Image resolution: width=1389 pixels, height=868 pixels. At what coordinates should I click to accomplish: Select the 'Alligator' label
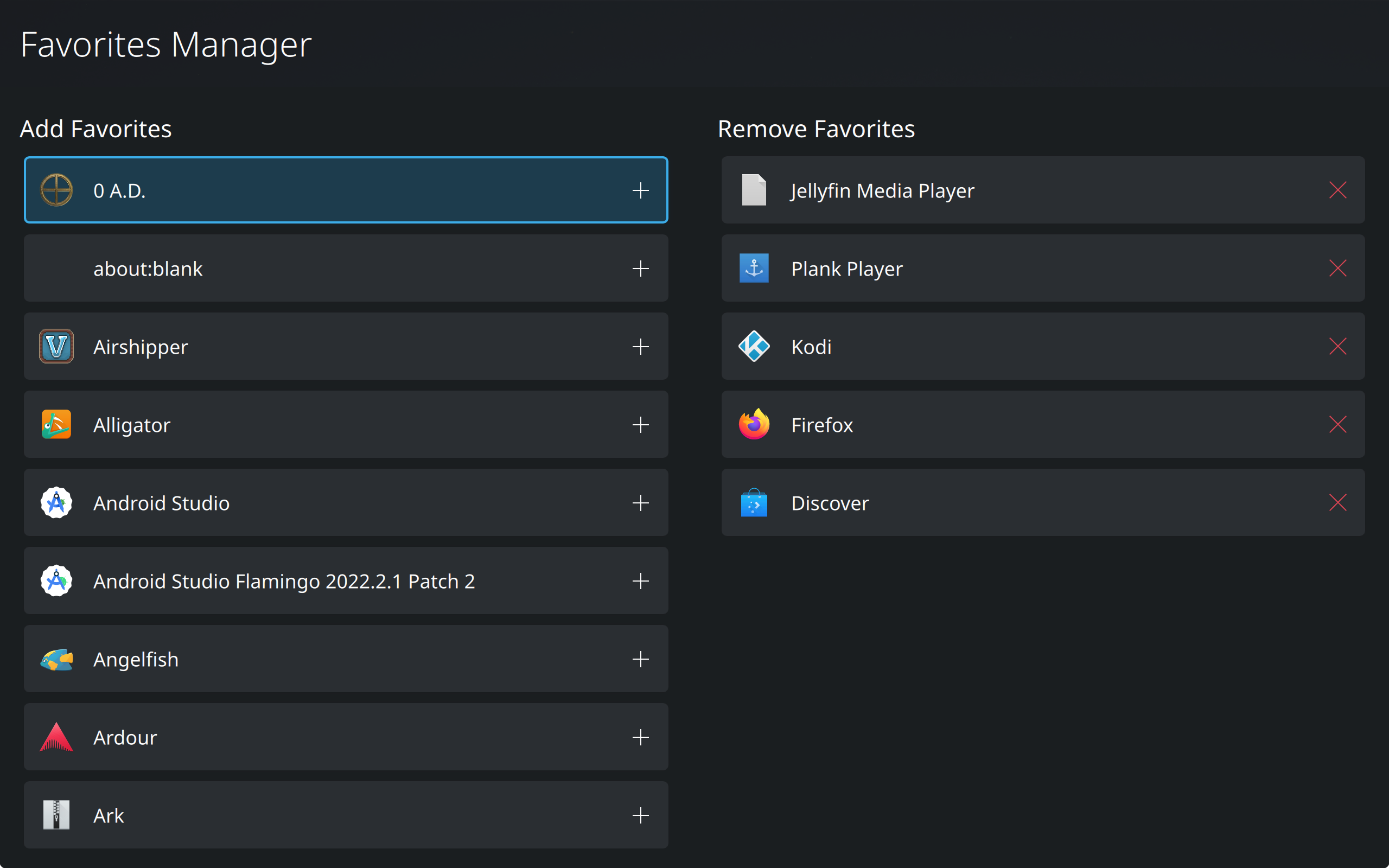click(x=132, y=425)
